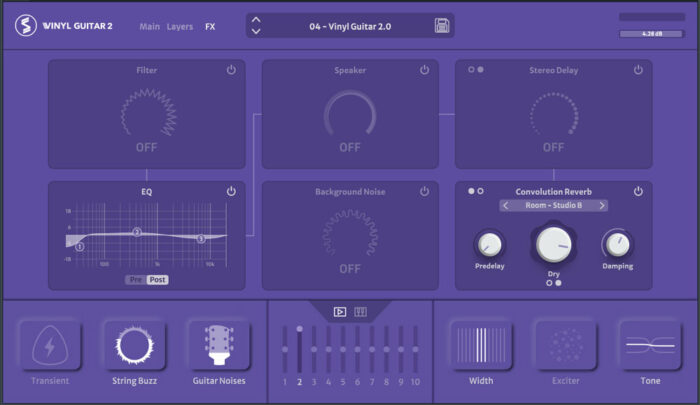Screen dimensions: 700x405
Task: Click the Width stripes icon
Action: pos(481,345)
